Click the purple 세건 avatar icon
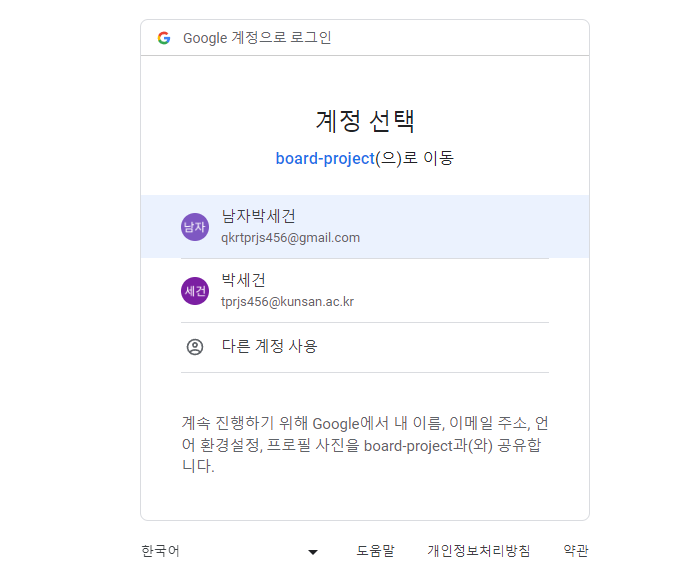The height and width of the screenshot is (571, 690). (x=195, y=291)
